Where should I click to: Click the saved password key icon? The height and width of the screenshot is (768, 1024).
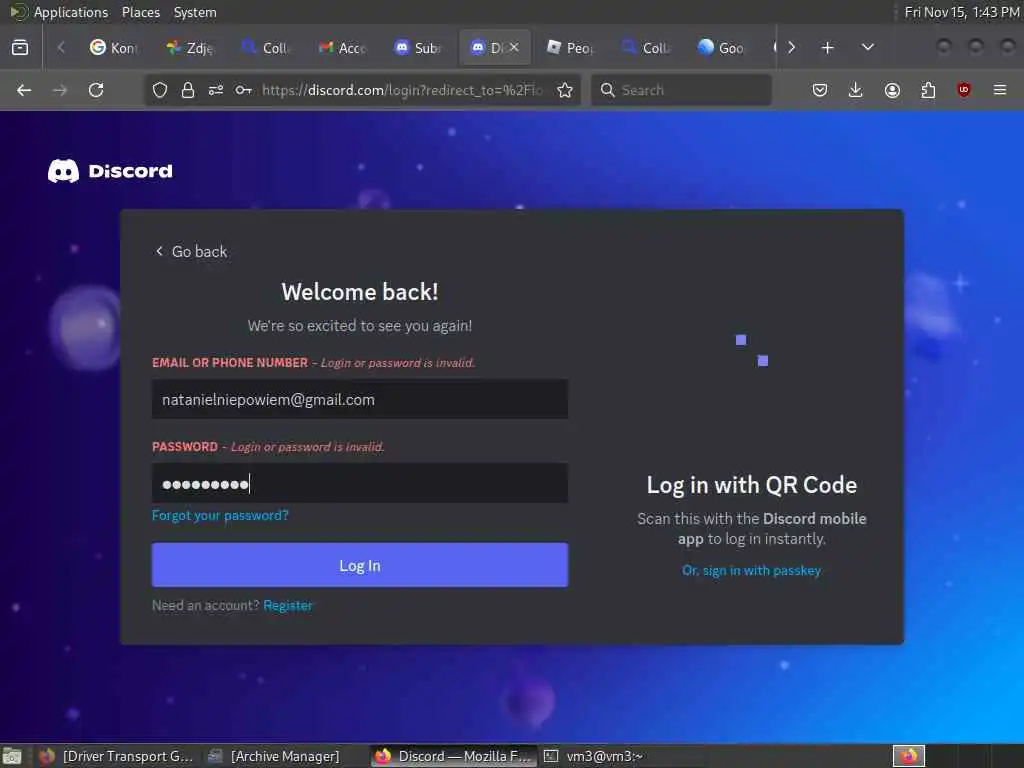coord(244,90)
